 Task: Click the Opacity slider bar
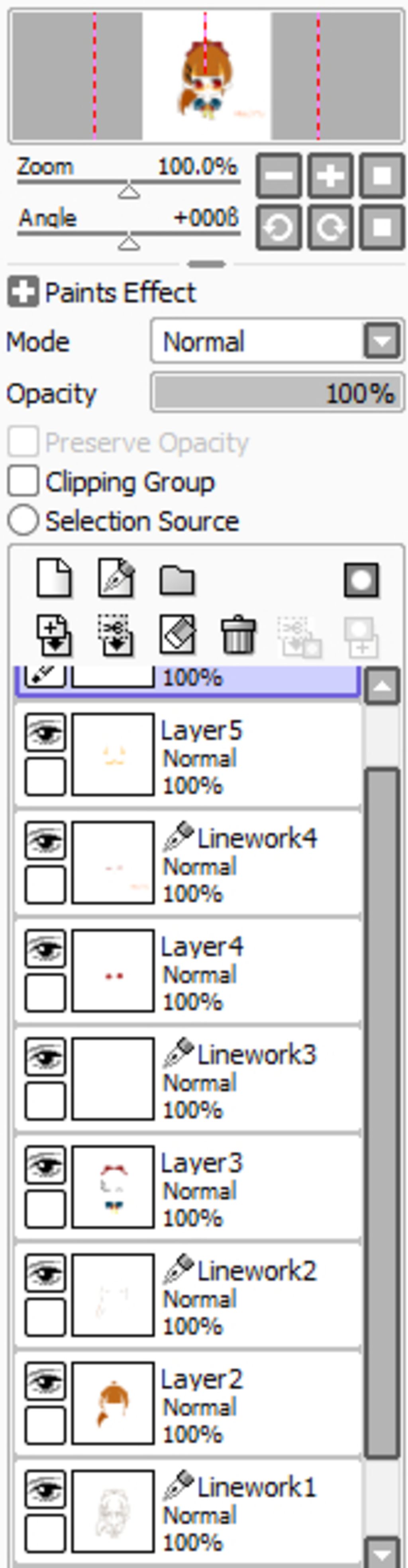(277, 393)
